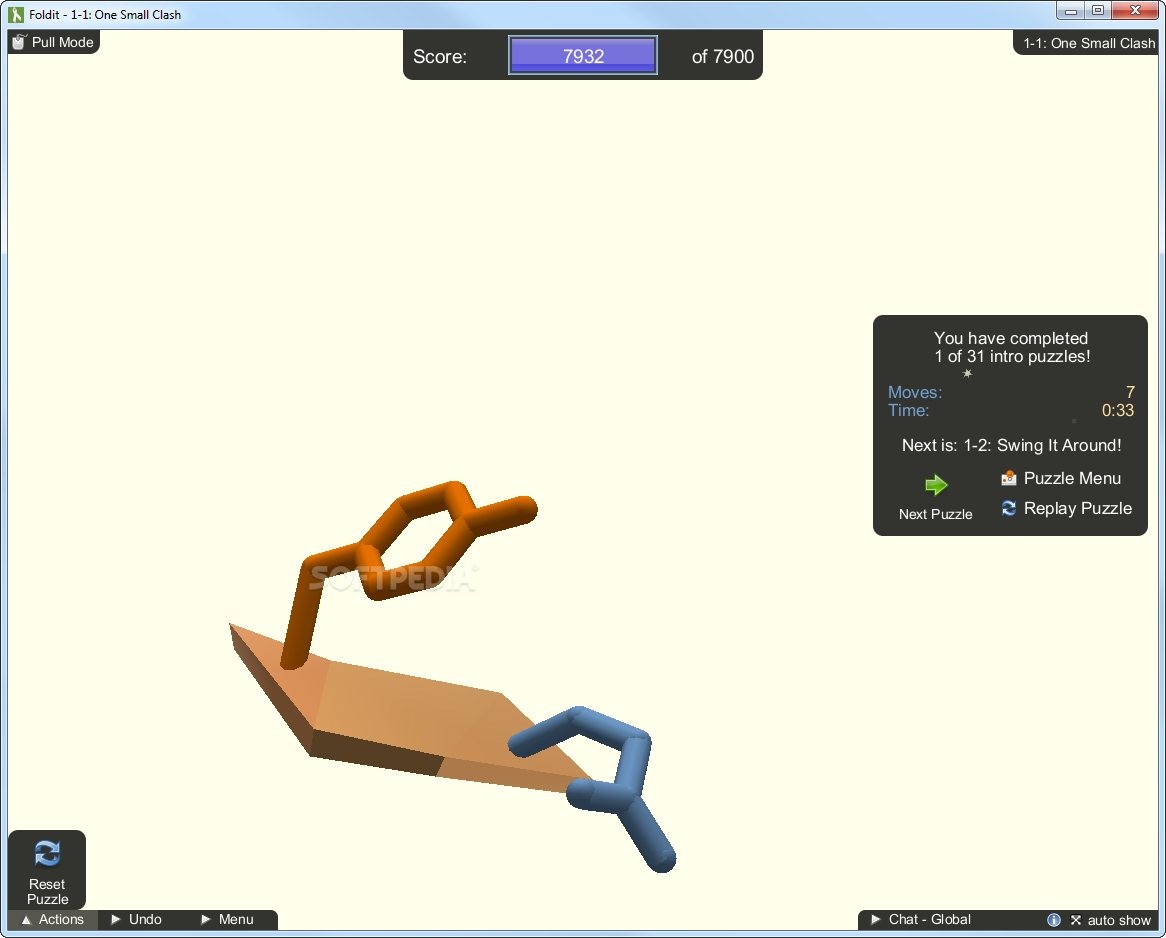Click the Reset Puzzle label
The width and height of the screenshot is (1166, 938).
pos(47,891)
